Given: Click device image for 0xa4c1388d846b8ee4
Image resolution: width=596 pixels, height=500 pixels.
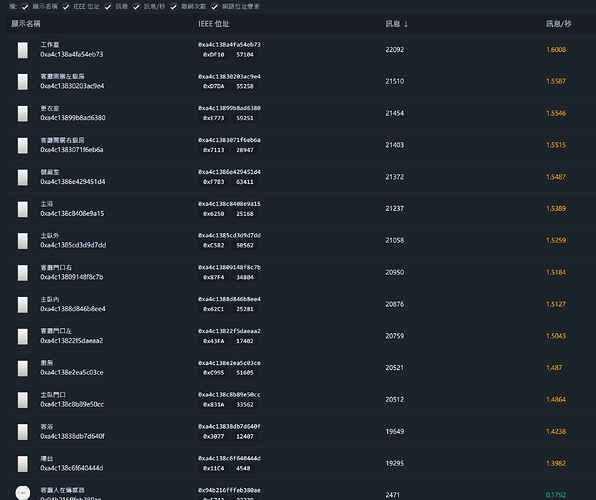Looking at the screenshot, I should coord(23,305).
